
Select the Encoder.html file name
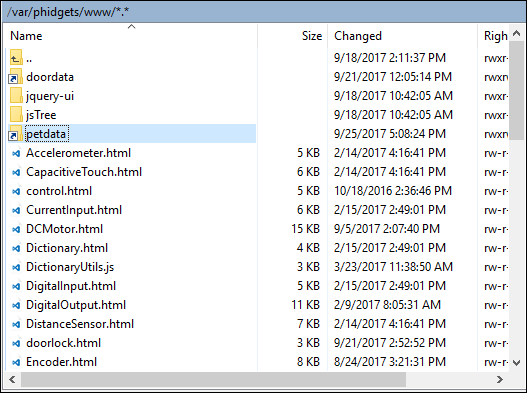pyautogui.click(x=62, y=362)
